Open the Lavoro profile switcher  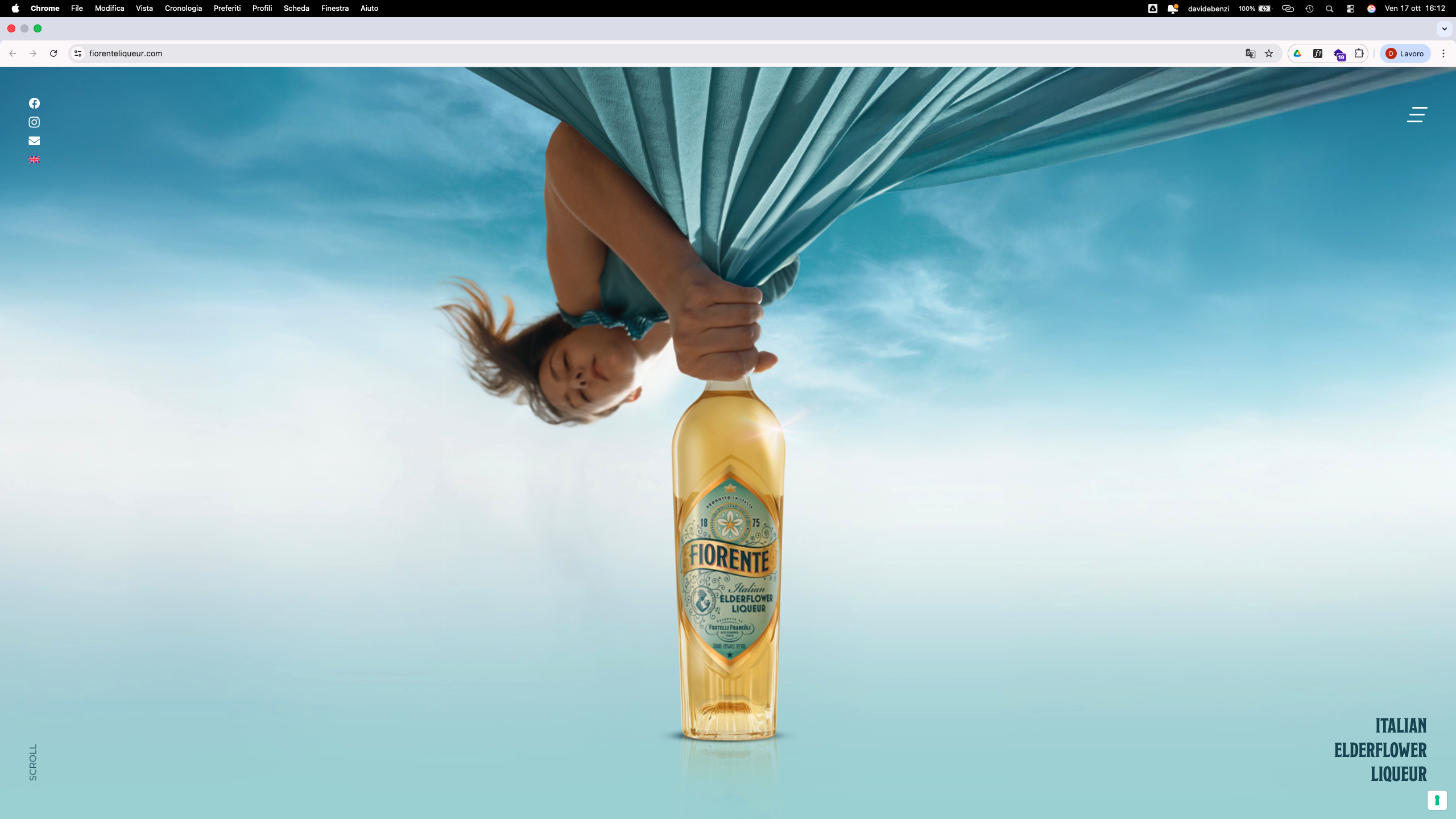pyautogui.click(x=1405, y=53)
